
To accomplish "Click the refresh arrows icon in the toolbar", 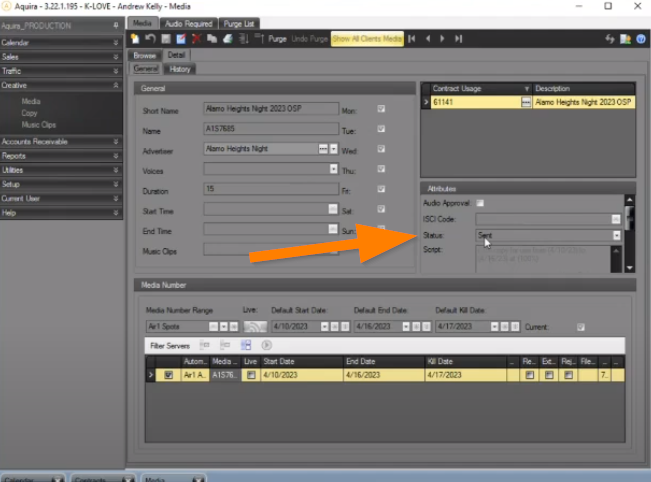I will [x=610, y=39].
